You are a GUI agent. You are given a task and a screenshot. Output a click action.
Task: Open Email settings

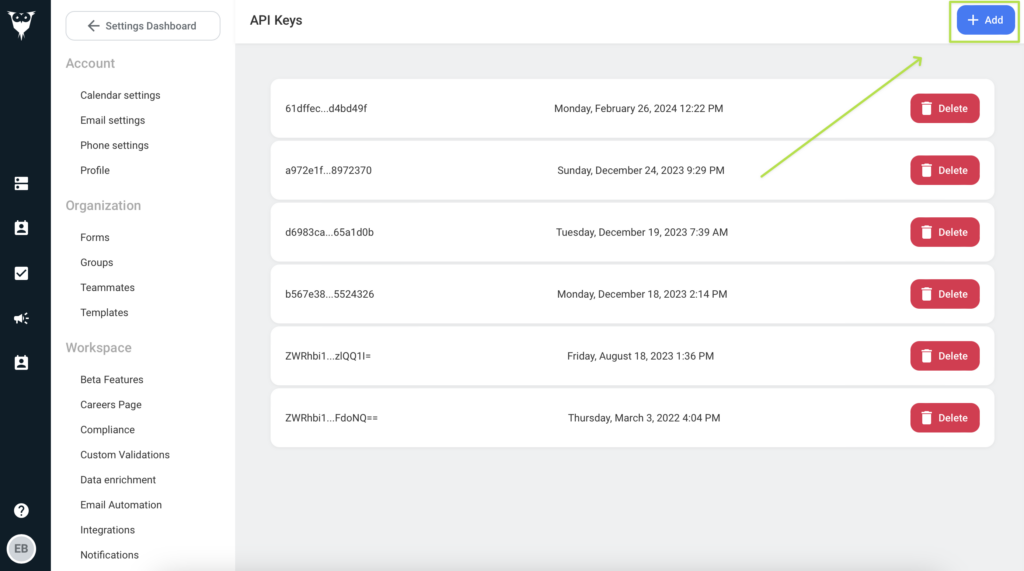pyautogui.click(x=112, y=120)
